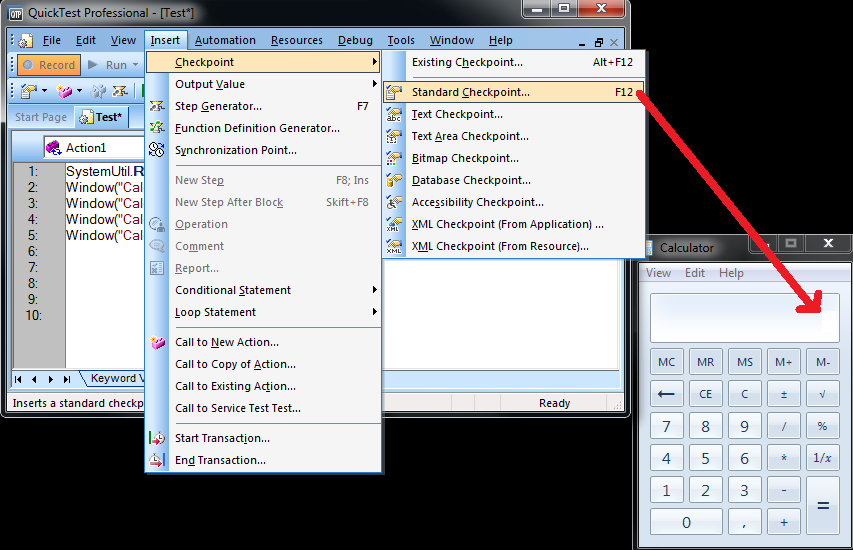Click the Calculator backspace arrow button

coord(666,394)
